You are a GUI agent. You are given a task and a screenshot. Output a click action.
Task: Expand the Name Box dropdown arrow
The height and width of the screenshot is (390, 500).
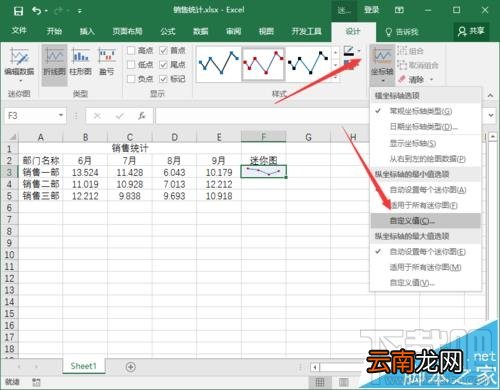[x=61, y=115]
